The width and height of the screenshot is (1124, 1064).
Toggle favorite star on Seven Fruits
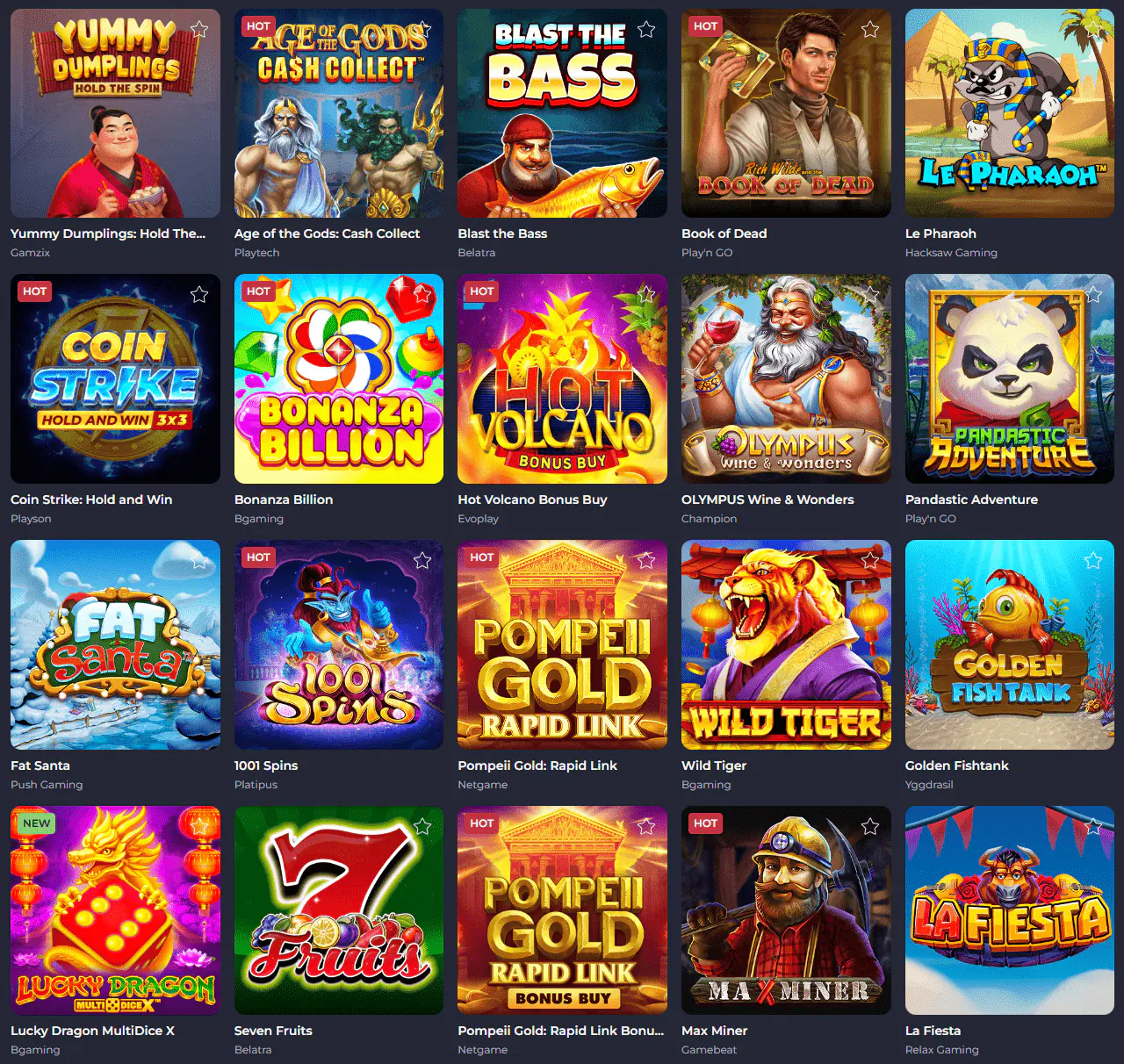tap(422, 826)
